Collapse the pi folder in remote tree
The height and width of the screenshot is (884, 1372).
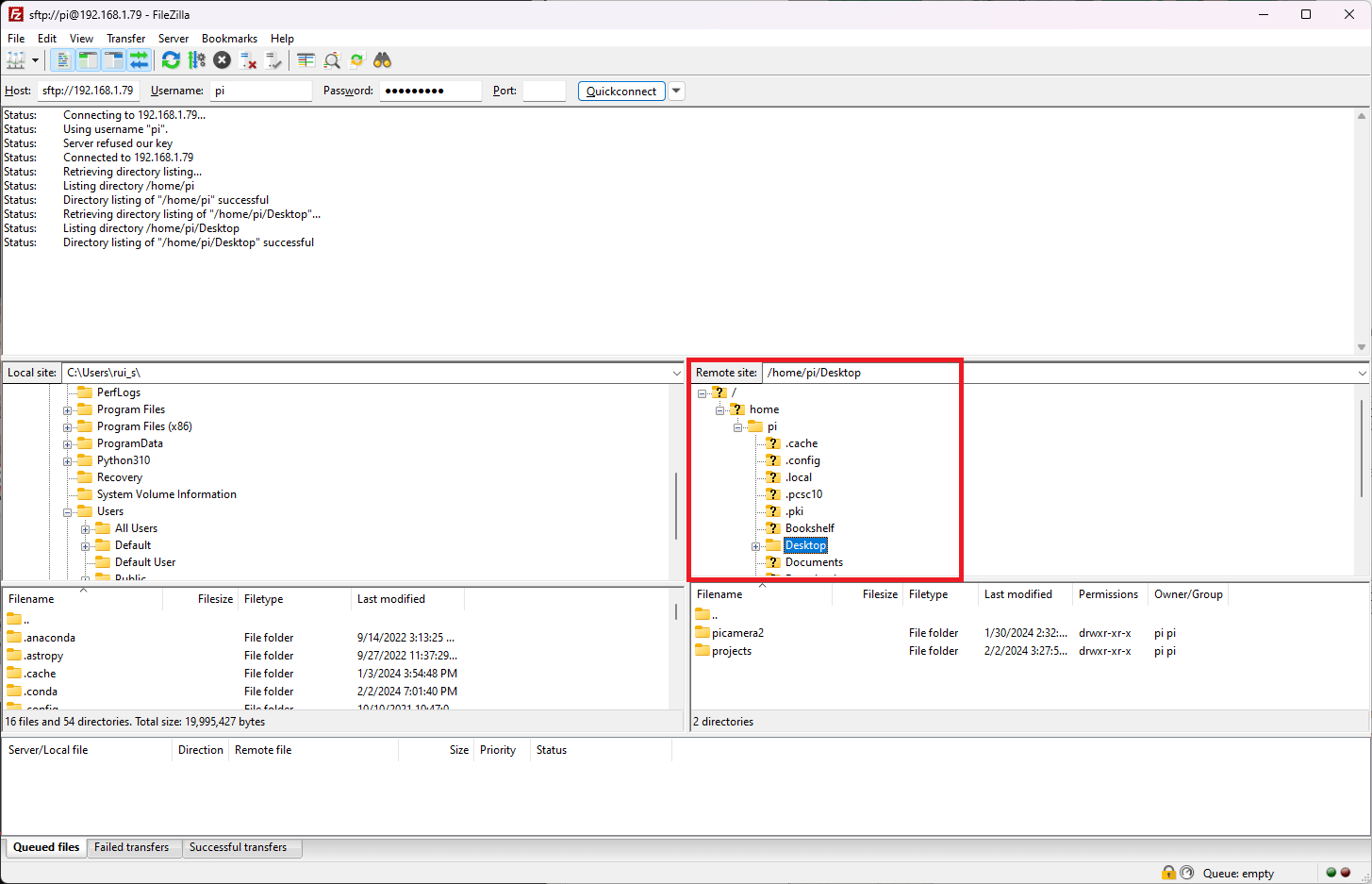click(x=737, y=426)
